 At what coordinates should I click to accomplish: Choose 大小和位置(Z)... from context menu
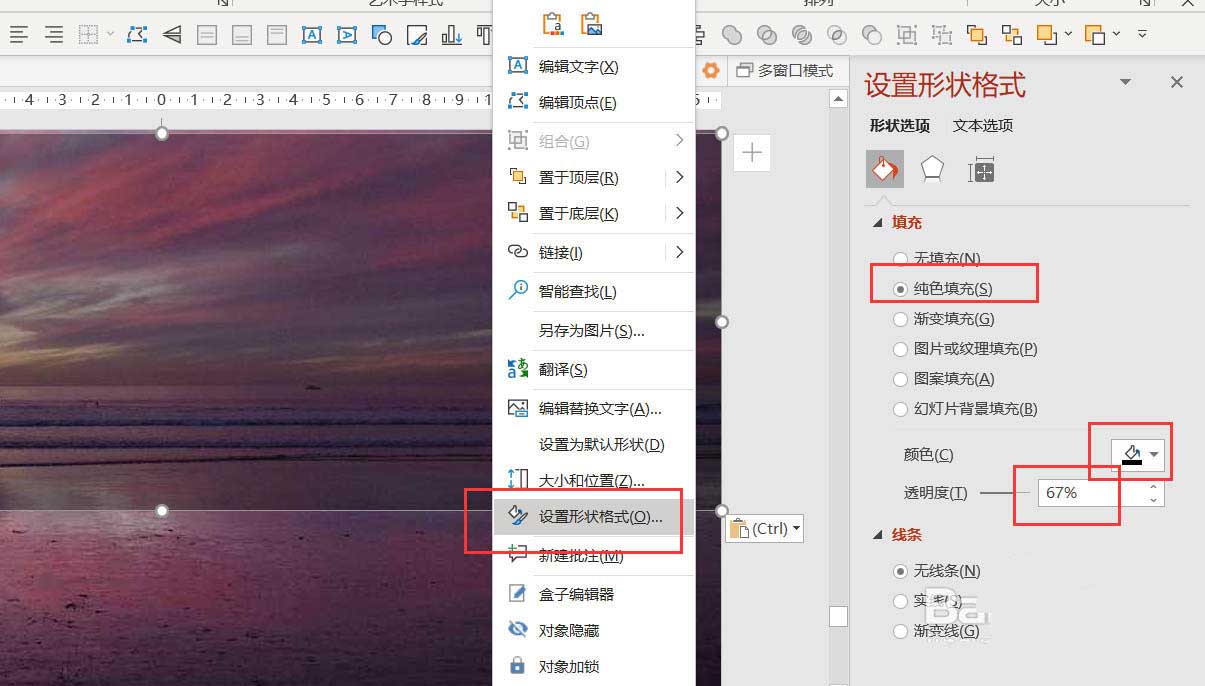point(594,481)
